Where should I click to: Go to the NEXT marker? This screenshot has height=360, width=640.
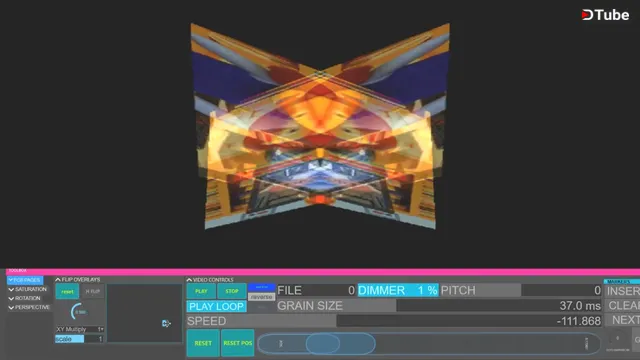tap(622, 320)
